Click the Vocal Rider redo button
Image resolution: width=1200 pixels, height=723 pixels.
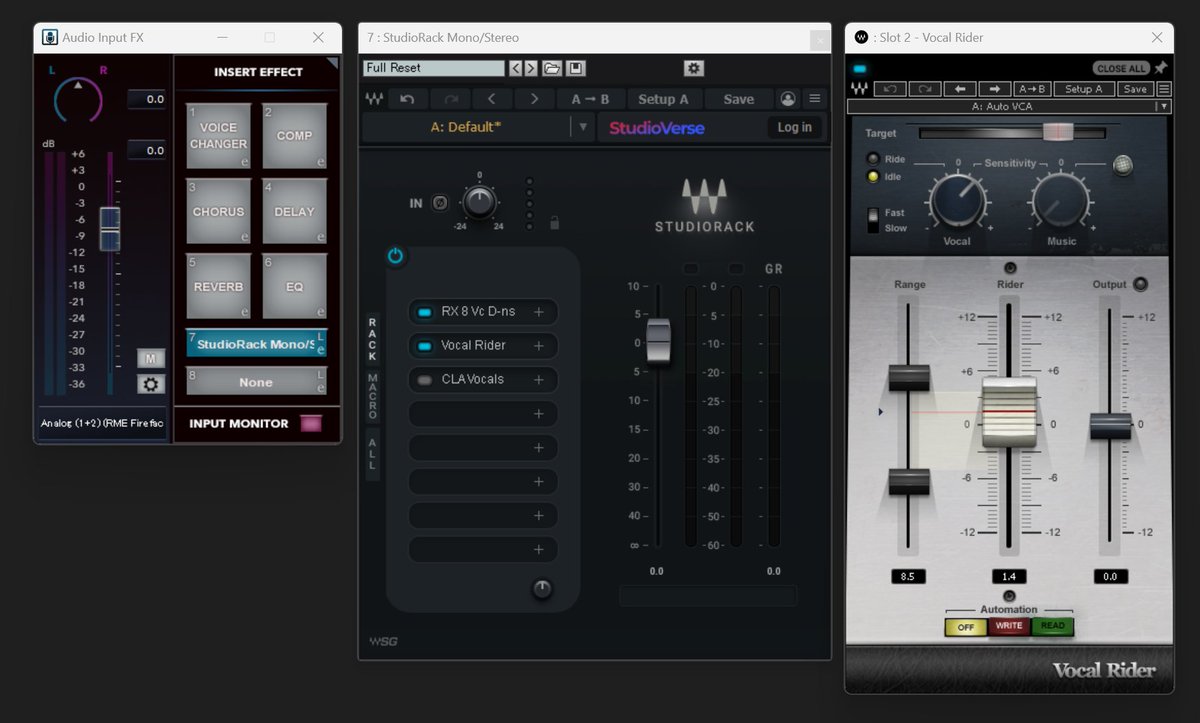tap(925, 89)
